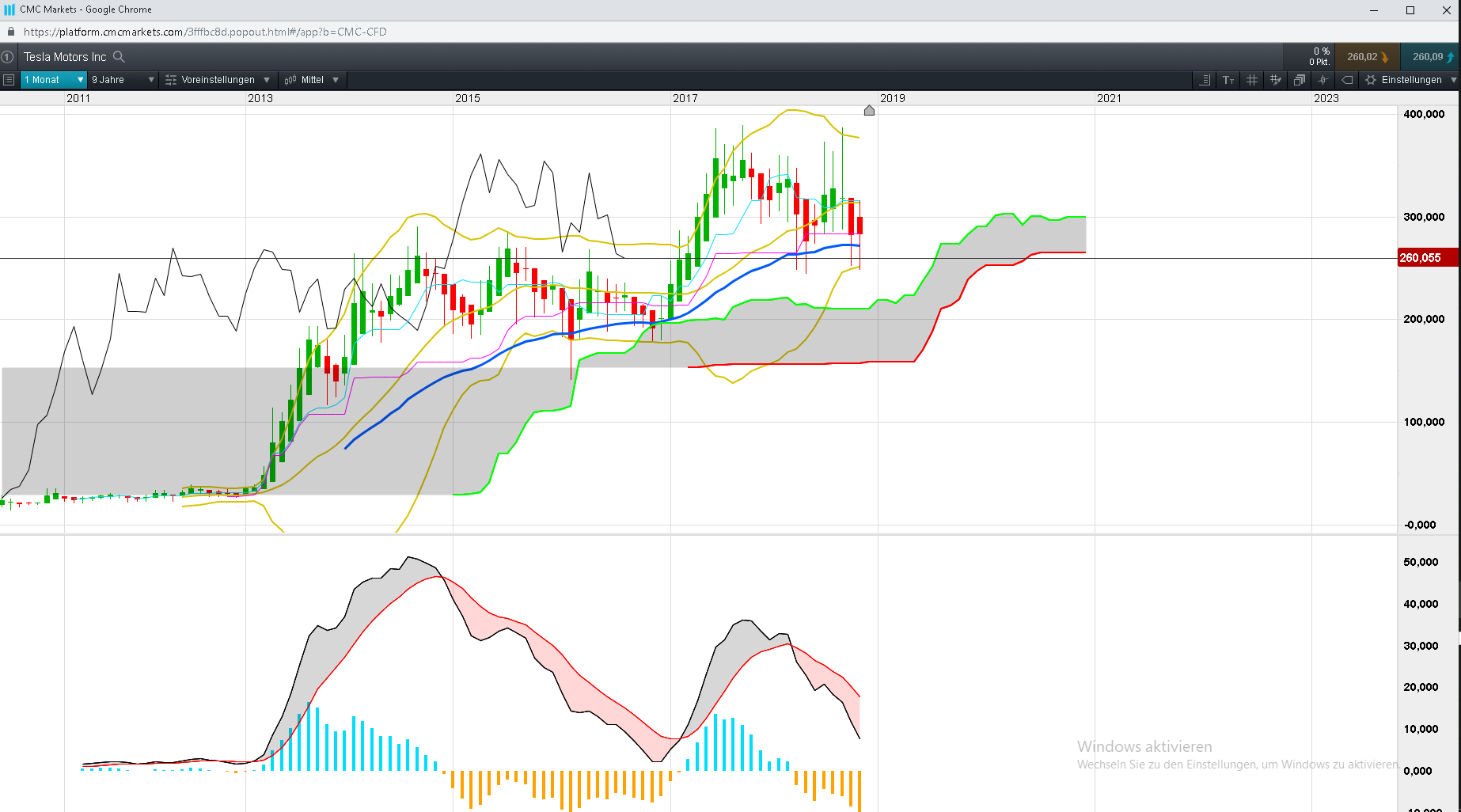This screenshot has width=1461, height=812.
Task: Click the 2013 label on the time axis
Action: pos(260,98)
